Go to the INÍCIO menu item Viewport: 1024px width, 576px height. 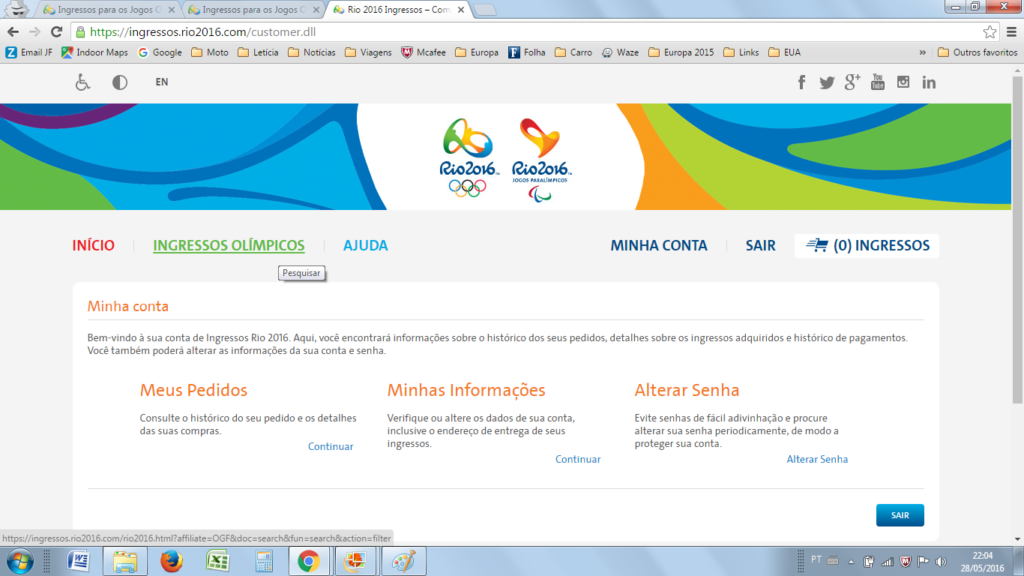pyautogui.click(x=93, y=246)
